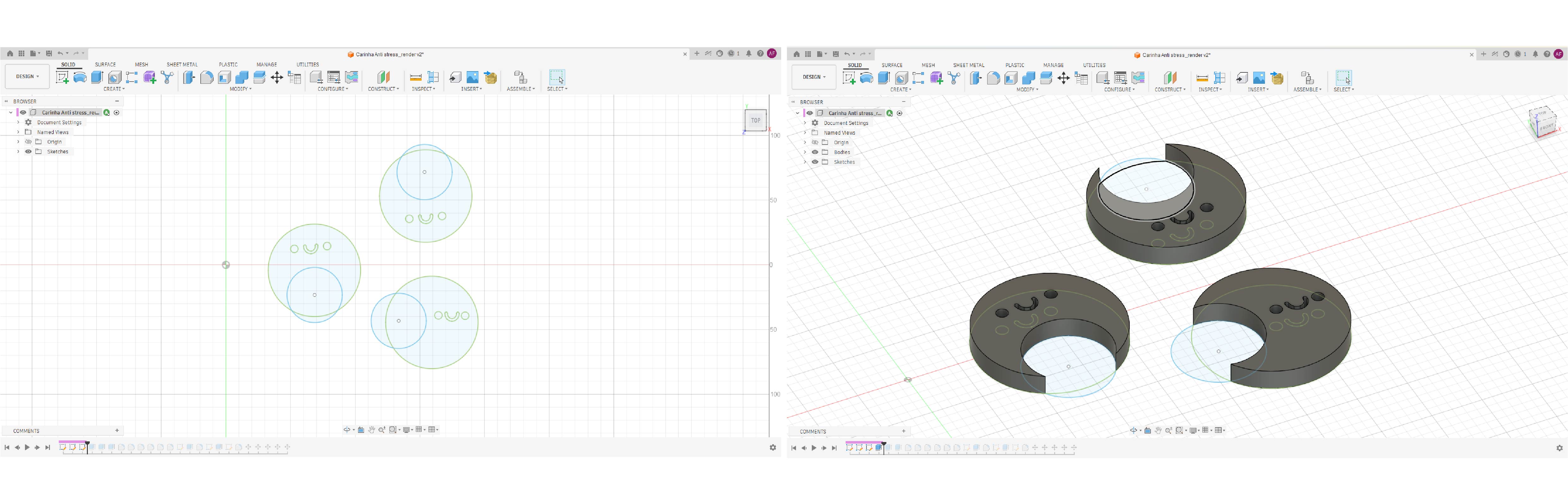Open the data panel grid icon in left window
The width and height of the screenshot is (1568, 504).
21,53
